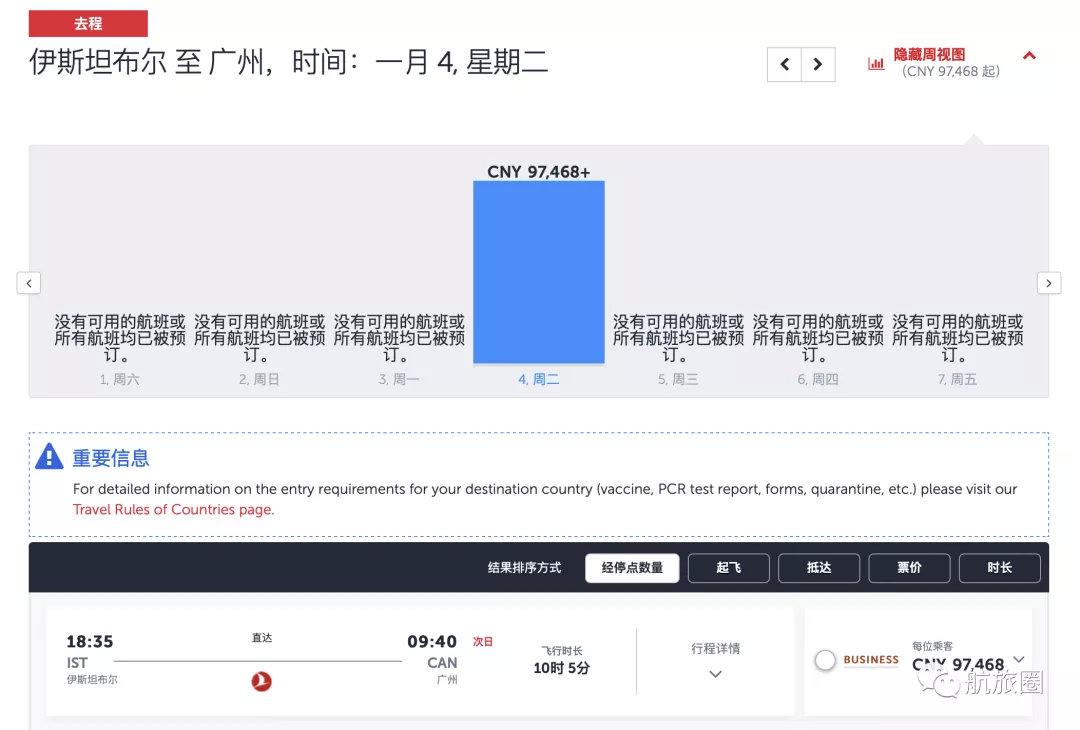Sort results by 经停点数量

632,568
